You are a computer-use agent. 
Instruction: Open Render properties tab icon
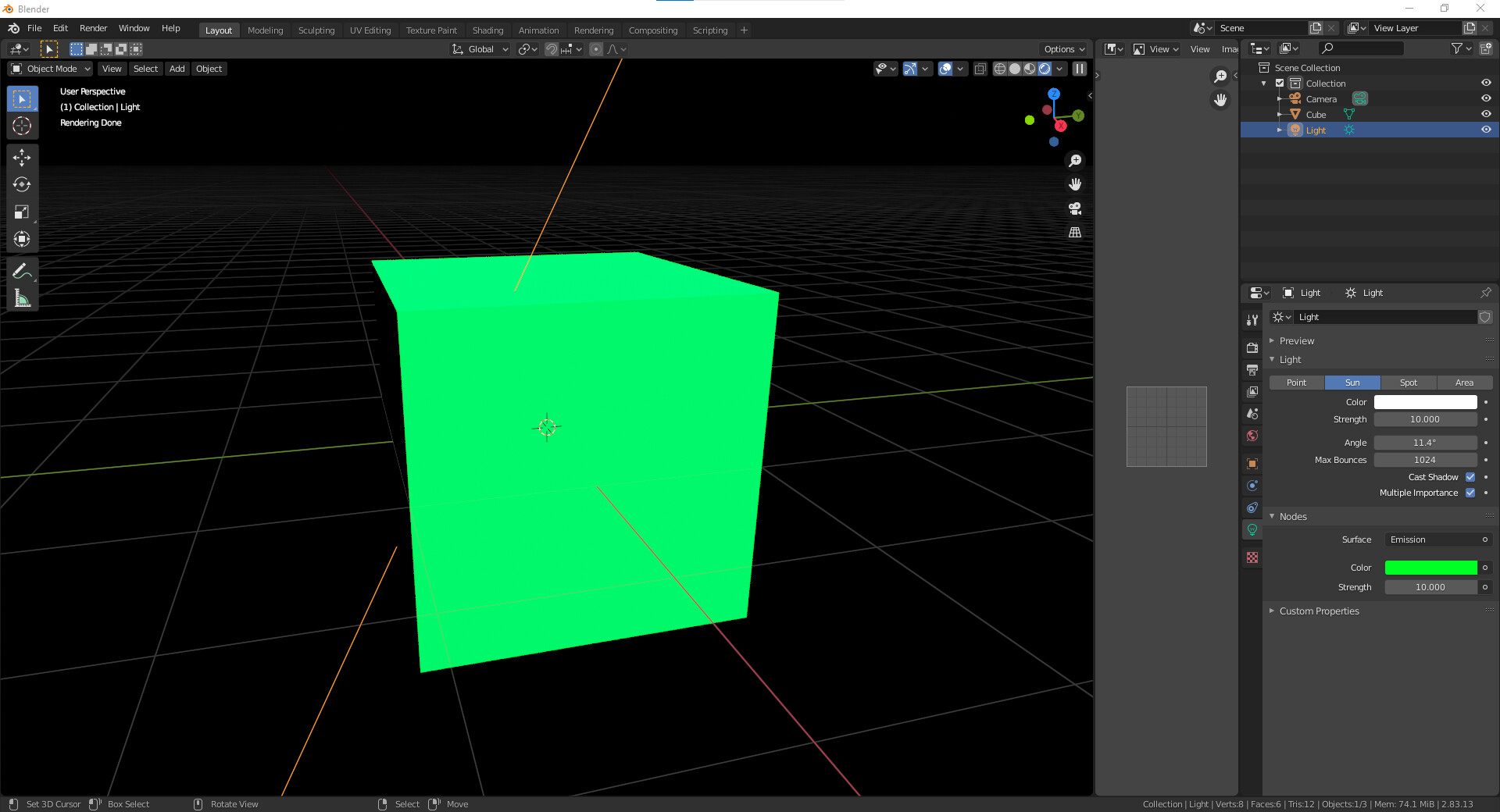[x=1252, y=347]
